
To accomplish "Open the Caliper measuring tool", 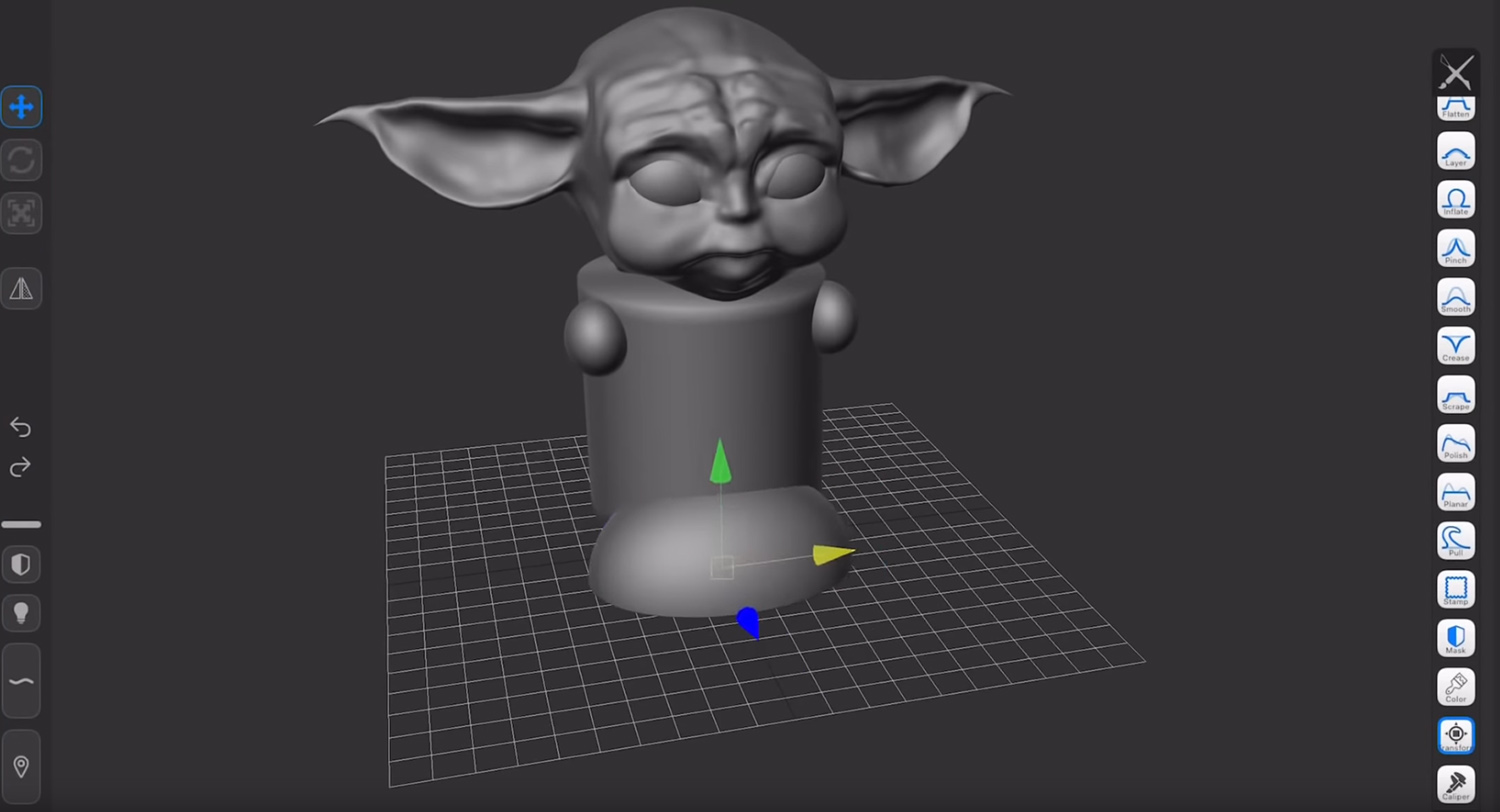I will point(1455,784).
